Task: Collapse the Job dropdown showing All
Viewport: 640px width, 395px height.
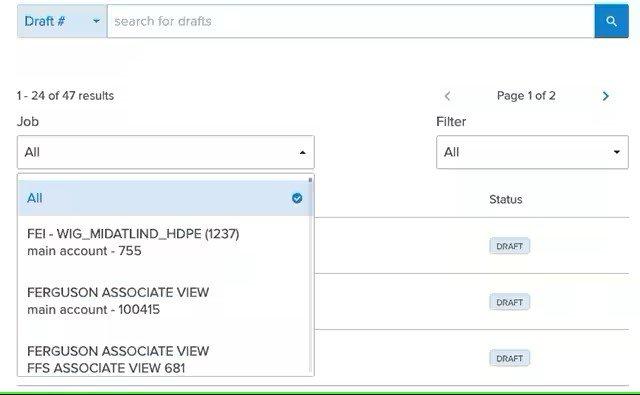Action: [x=166, y=152]
